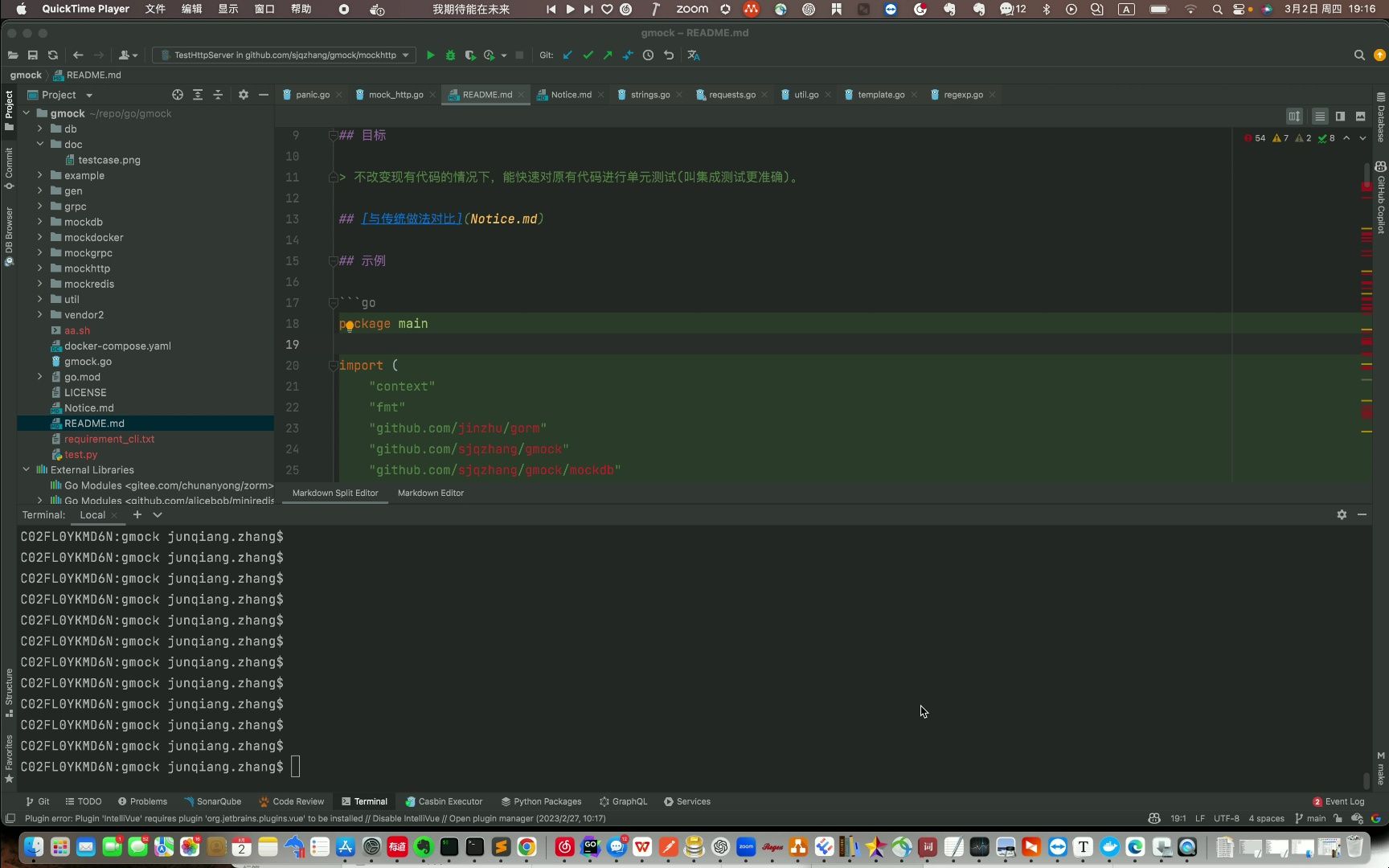The image size is (1389, 868).
Task: Hide the Terminal panel with minus icon
Action: point(1362,514)
